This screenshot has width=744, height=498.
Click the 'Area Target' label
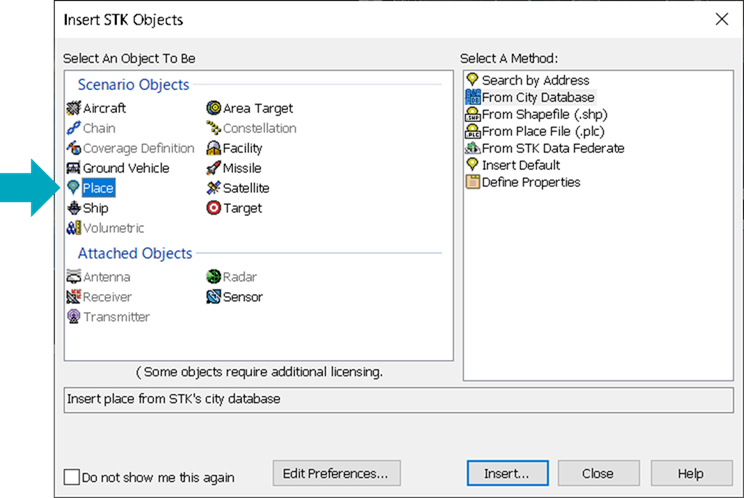click(258, 109)
